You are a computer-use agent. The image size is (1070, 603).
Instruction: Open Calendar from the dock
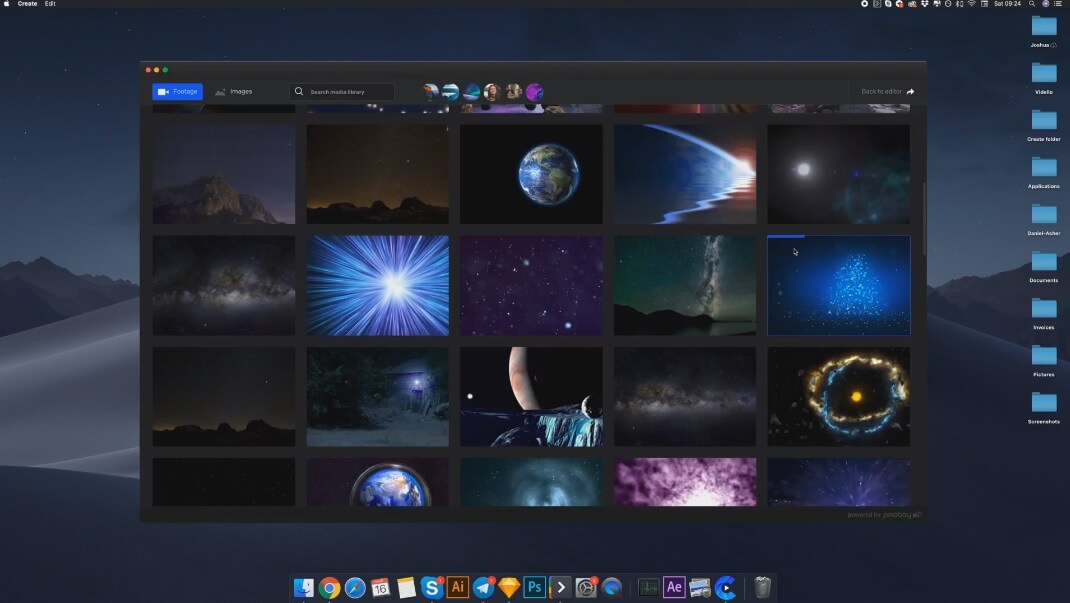tap(380, 587)
